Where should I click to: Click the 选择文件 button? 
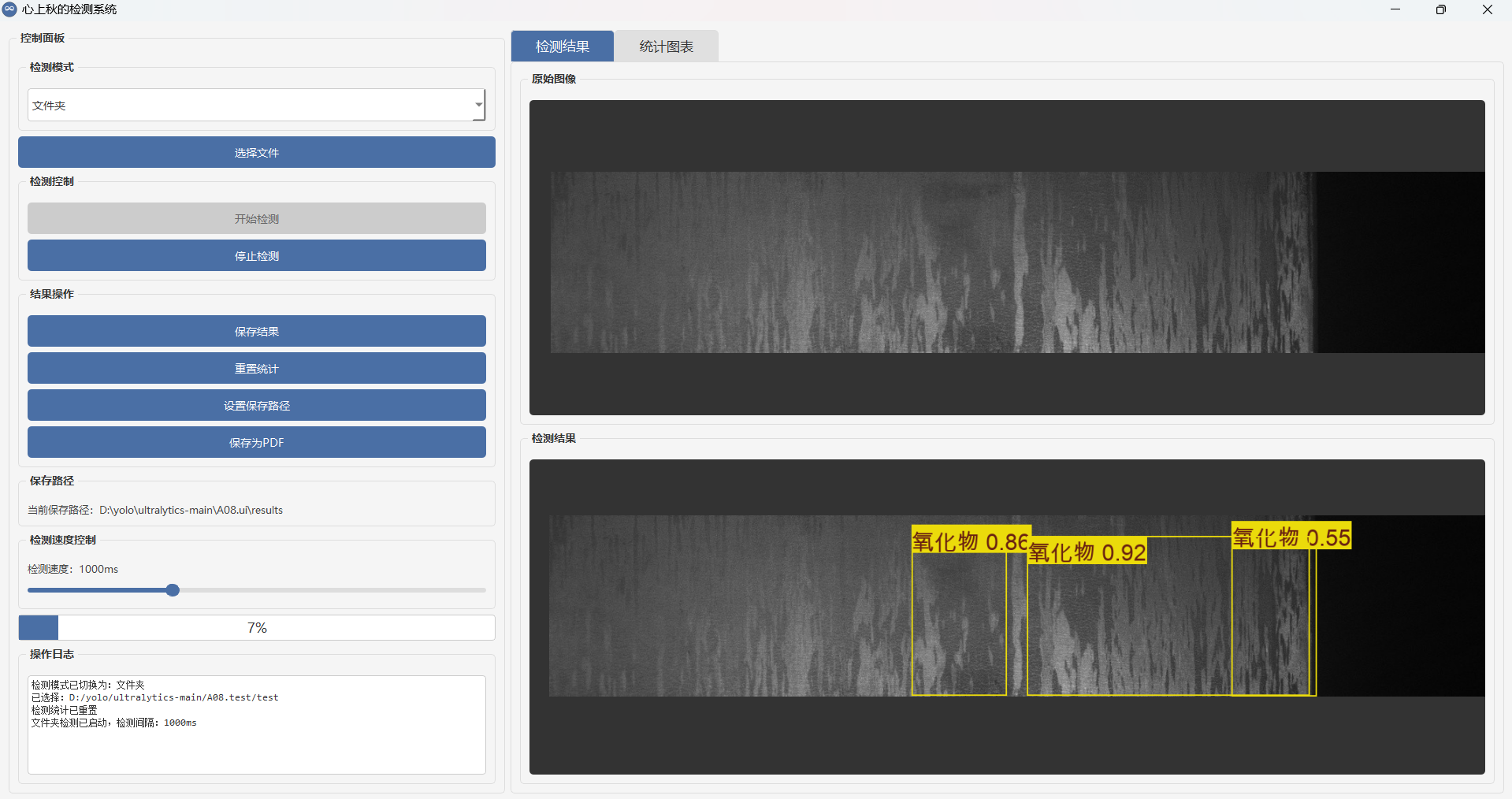[x=257, y=152]
